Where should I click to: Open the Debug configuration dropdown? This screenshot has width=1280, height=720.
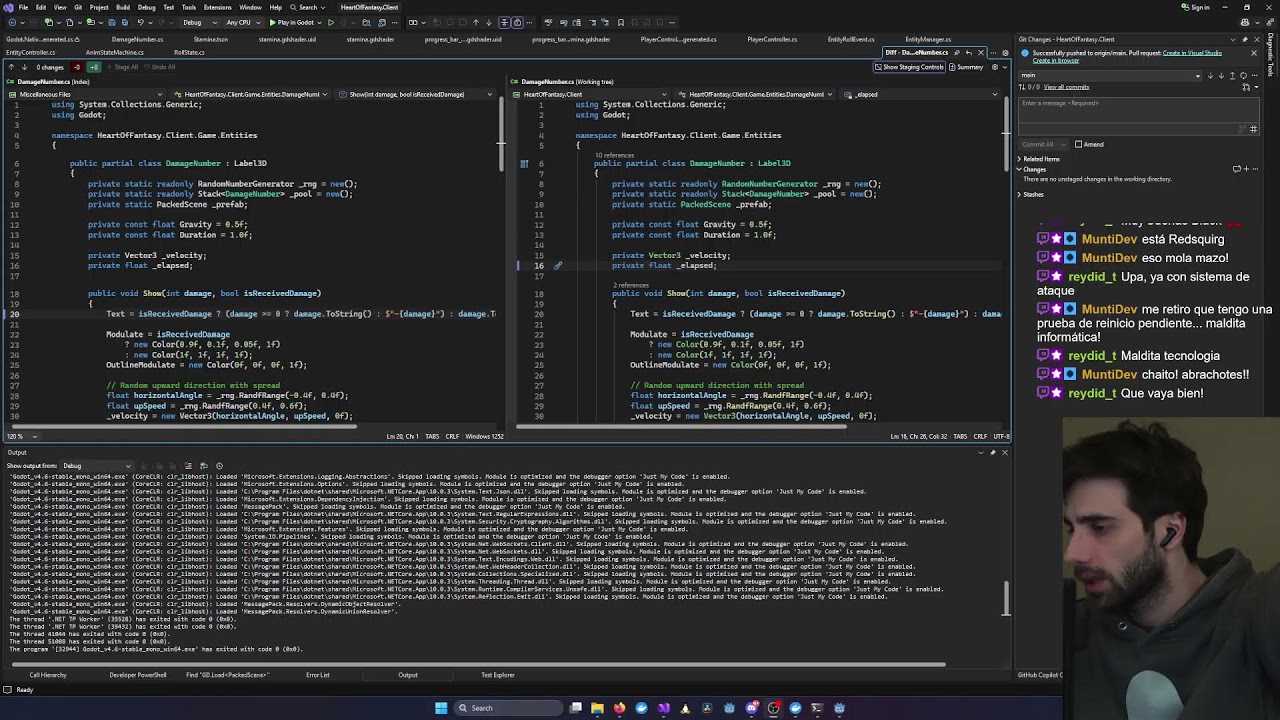click(200, 22)
